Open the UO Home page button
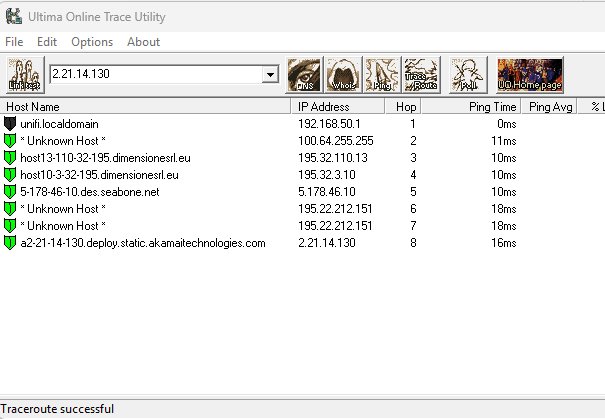The image size is (605, 419). [530, 75]
